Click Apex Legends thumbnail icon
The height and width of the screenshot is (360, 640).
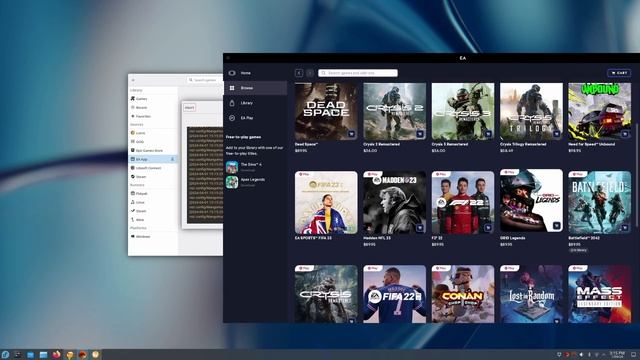pyautogui.click(x=232, y=182)
